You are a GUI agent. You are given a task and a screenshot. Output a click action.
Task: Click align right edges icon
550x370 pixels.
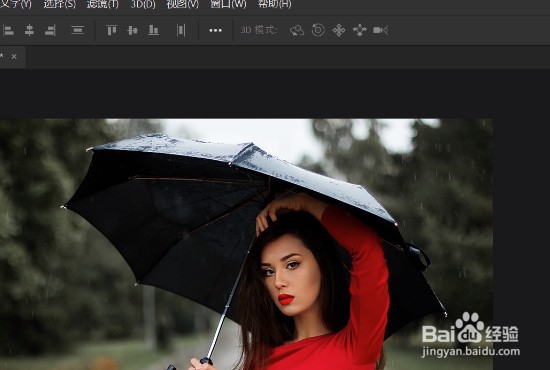pyautogui.click(x=50, y=31)
